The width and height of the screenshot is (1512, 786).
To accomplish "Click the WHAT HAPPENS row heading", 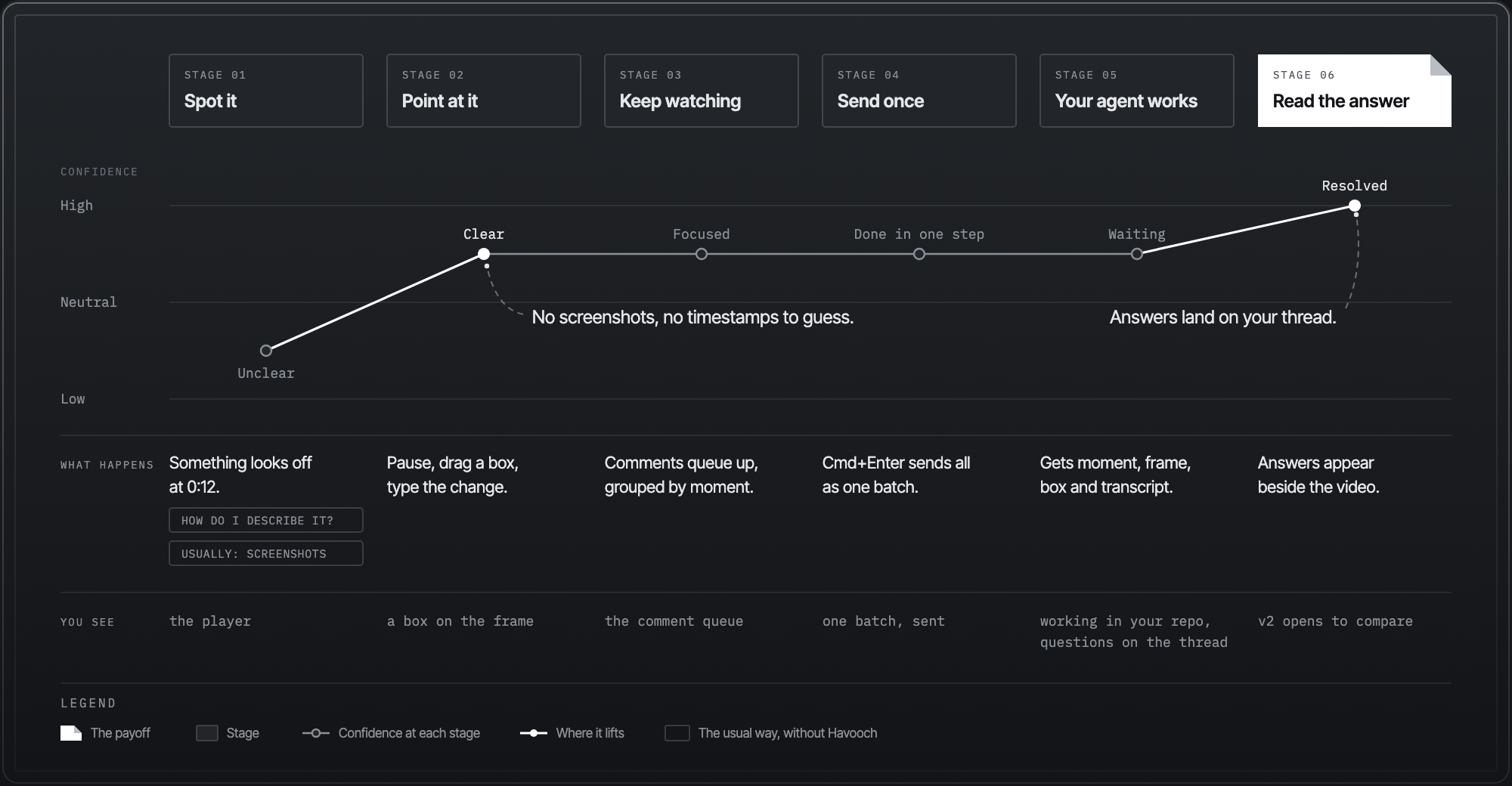I will (107, 465).
